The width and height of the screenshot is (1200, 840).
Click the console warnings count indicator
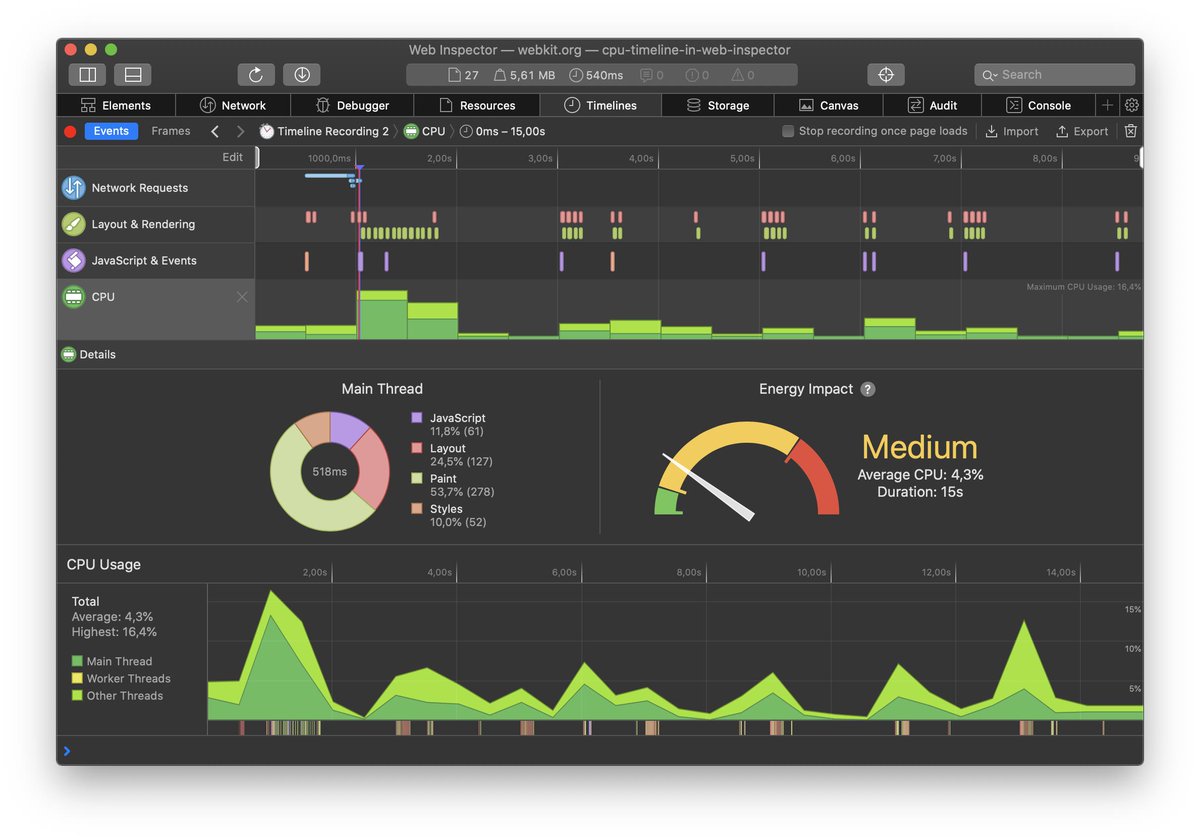click(743, 75)
